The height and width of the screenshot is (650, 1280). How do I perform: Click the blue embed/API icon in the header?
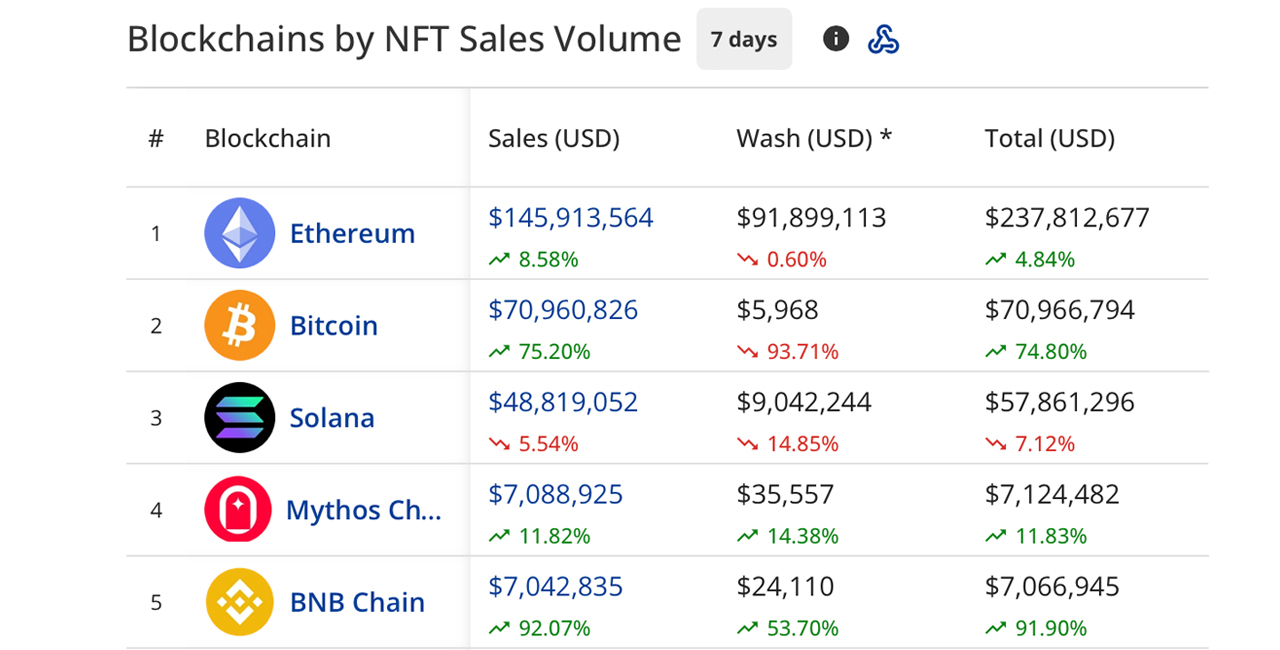tap(883, 38)
